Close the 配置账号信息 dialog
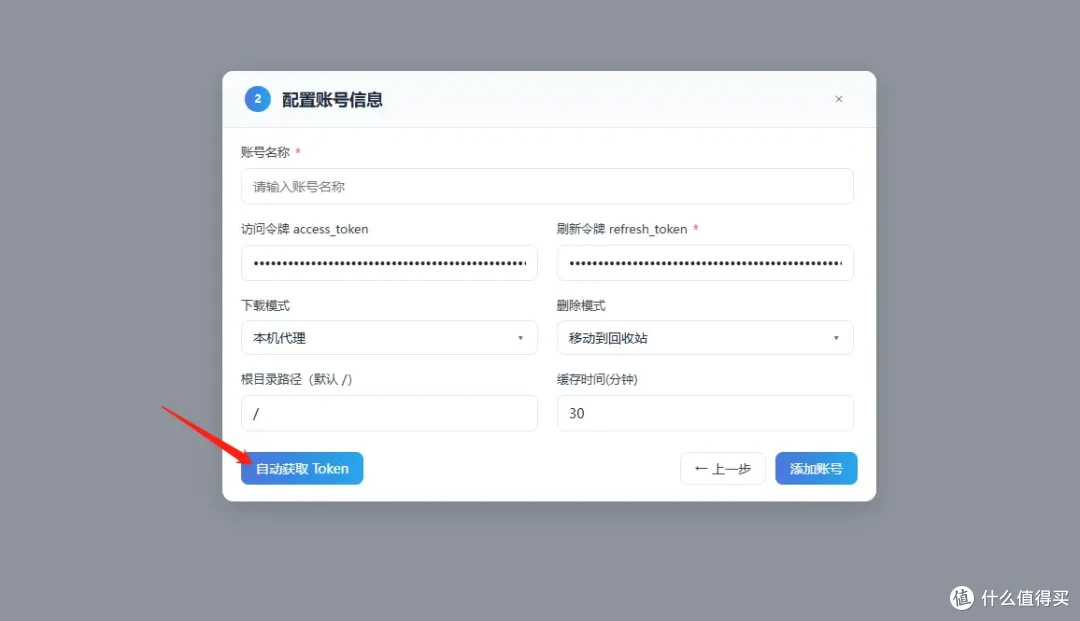Image resolution: width=1080 pixels, height=621 pixels. 838,99
